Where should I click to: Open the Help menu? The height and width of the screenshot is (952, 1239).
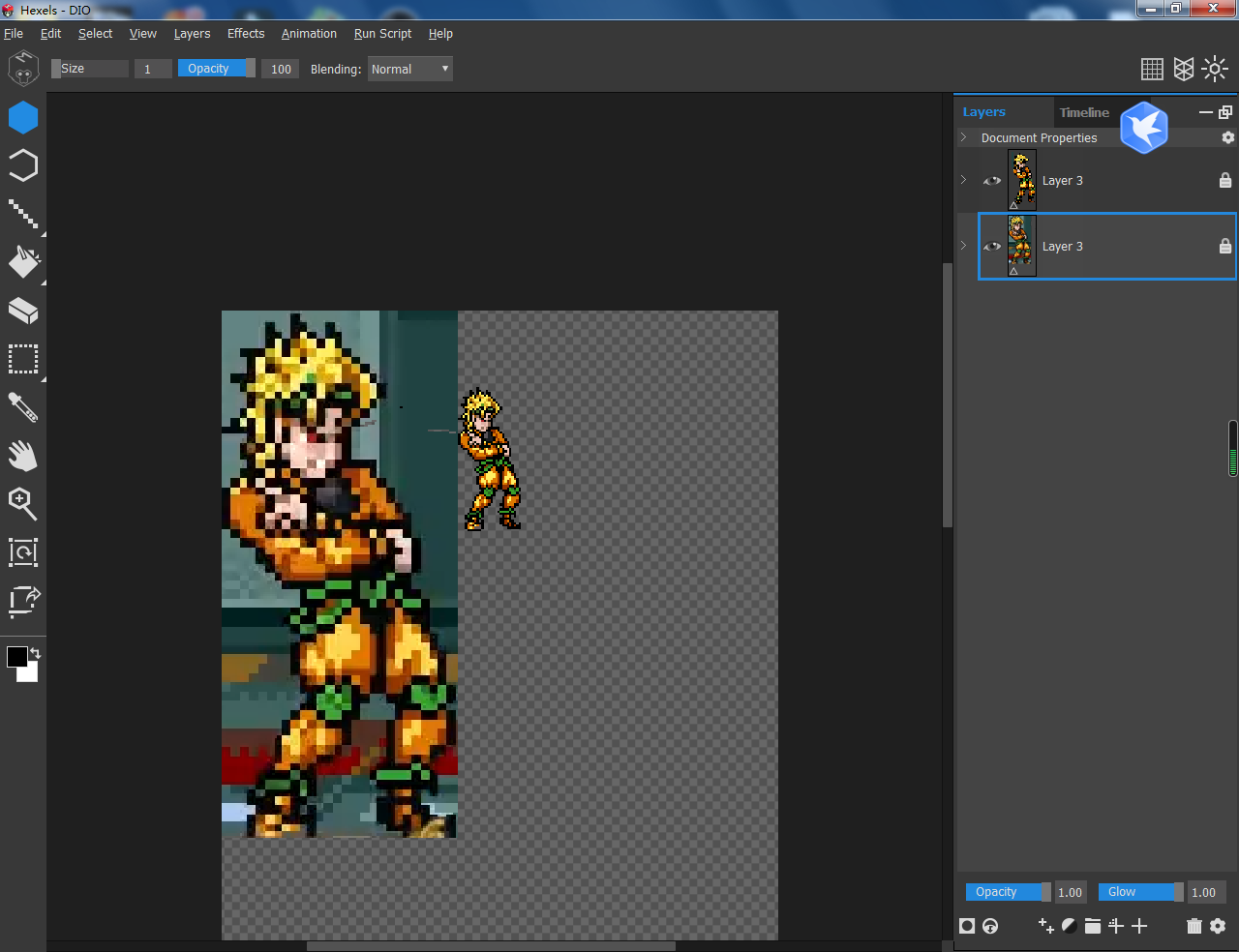440,33
